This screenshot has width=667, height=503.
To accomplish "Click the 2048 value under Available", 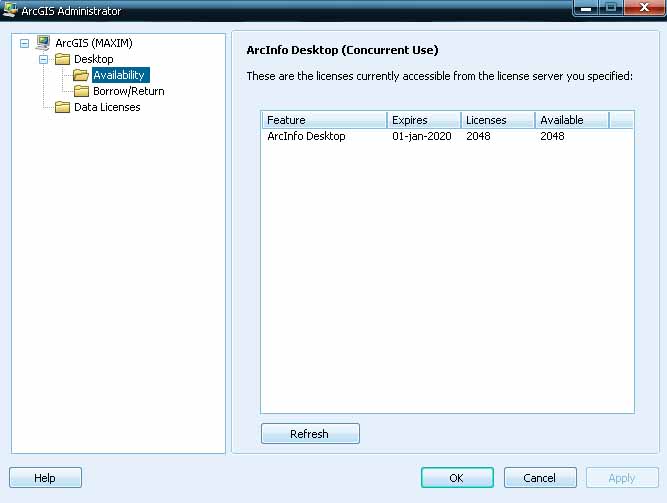I will pos(552,136).
